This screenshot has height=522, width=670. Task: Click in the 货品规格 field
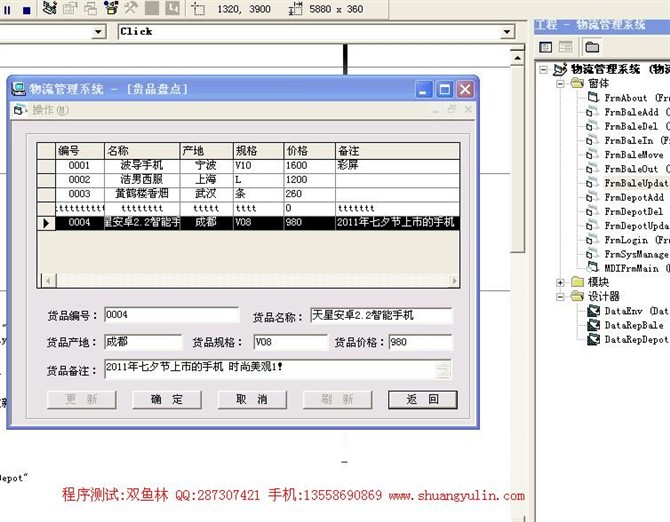291,342
